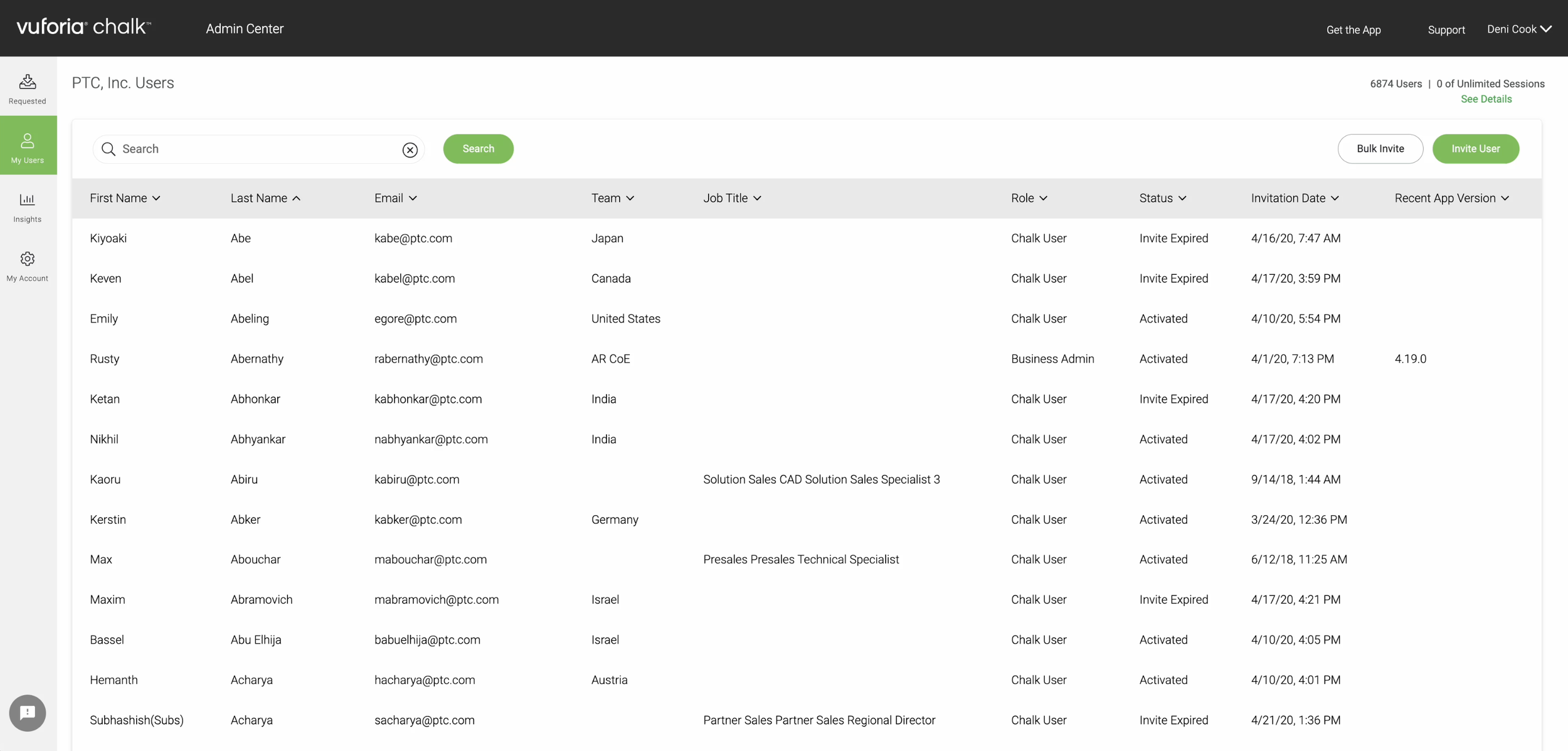This screenshot has height=751, width=1568.
Task: Click the magnifying glass search icon
Action: coord(109,149)
